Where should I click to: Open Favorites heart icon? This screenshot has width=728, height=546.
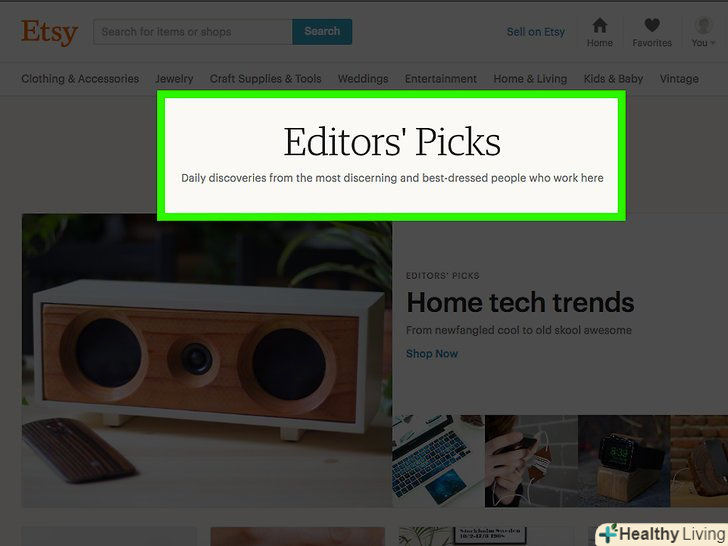[652, 25]
